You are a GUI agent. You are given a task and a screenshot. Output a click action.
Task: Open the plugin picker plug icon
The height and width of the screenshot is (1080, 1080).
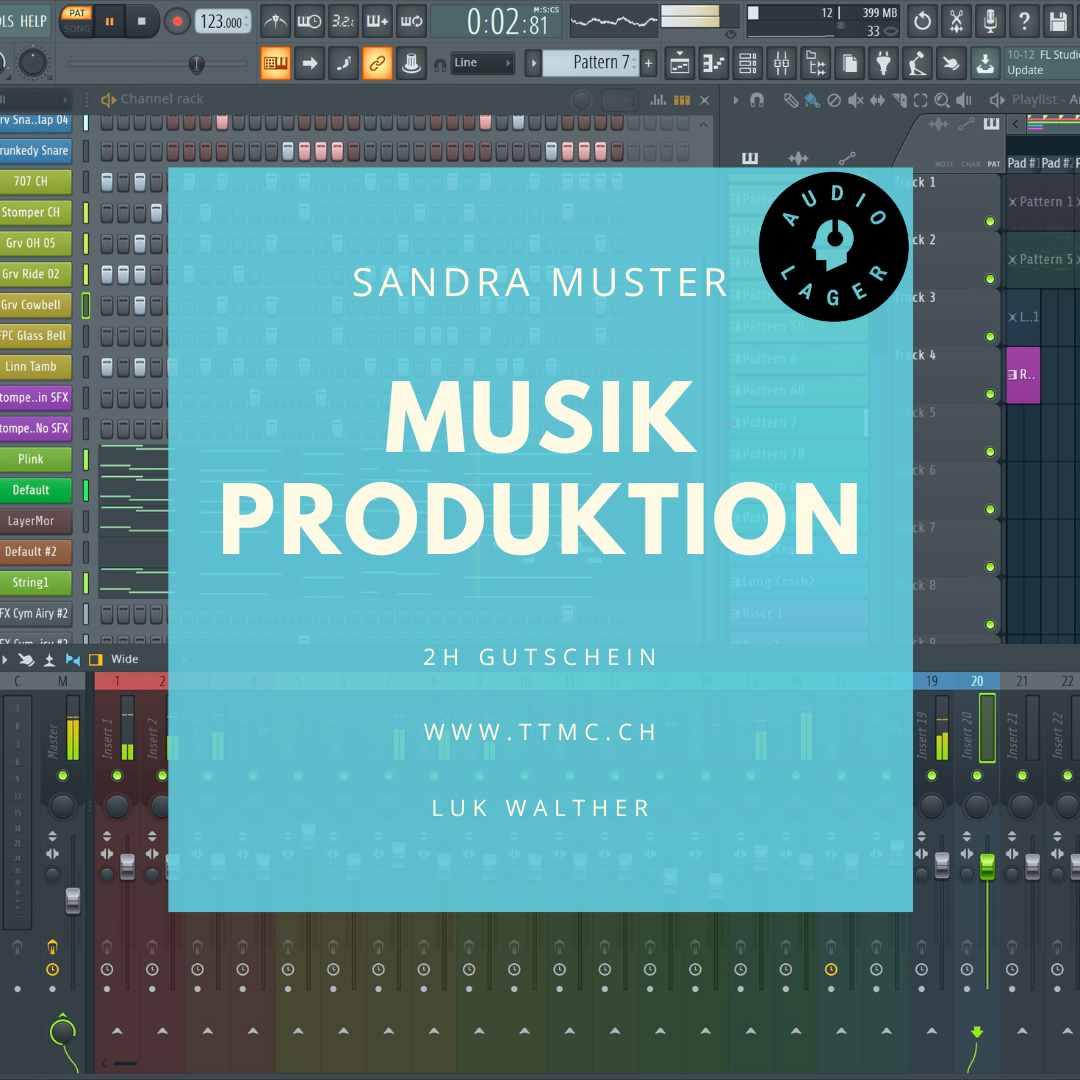[884, 63]
